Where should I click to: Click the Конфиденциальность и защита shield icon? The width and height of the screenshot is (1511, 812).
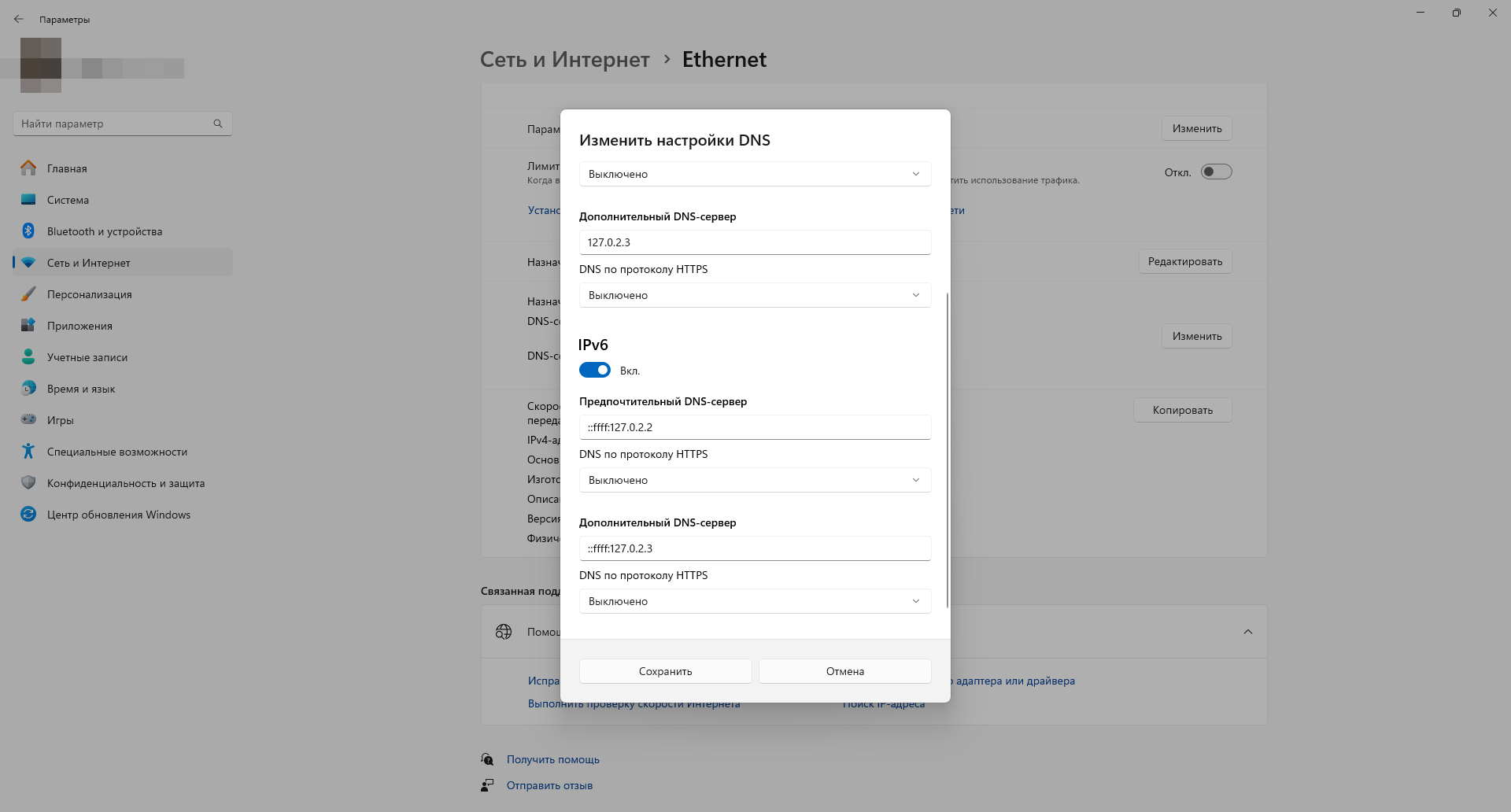click(x=28, y=483)
